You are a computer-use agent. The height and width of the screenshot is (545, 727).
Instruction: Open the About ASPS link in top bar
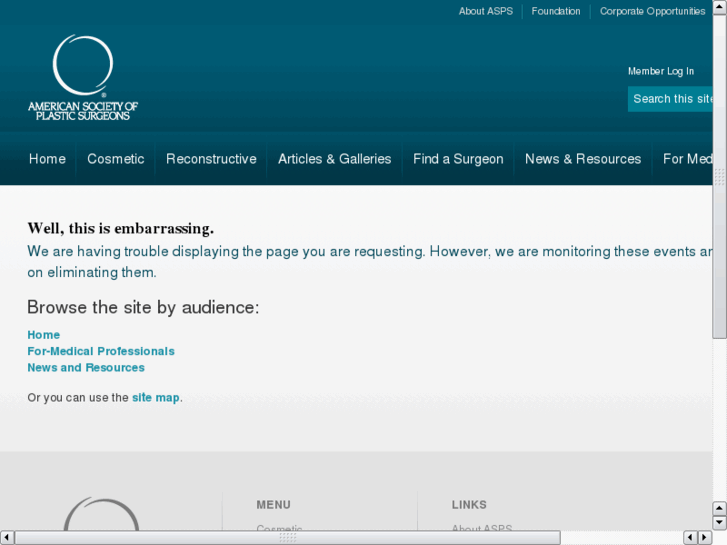click(485, 11)
